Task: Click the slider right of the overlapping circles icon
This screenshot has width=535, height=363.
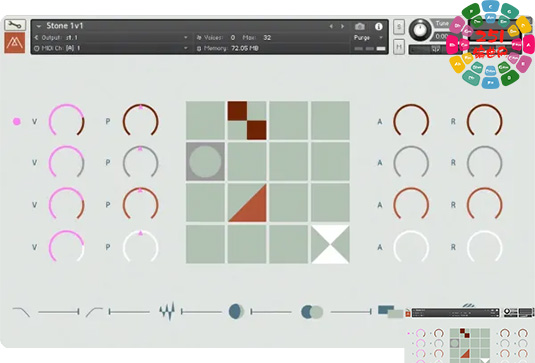Action: point(351,311)
